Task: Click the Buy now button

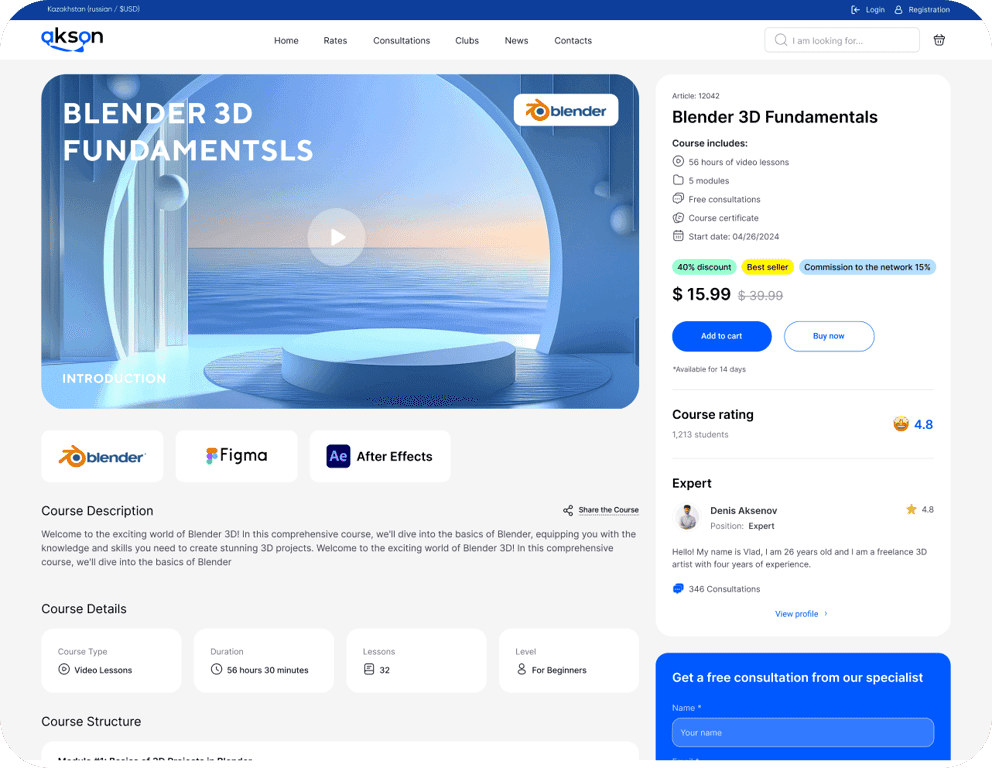Action: click(828, 336)
